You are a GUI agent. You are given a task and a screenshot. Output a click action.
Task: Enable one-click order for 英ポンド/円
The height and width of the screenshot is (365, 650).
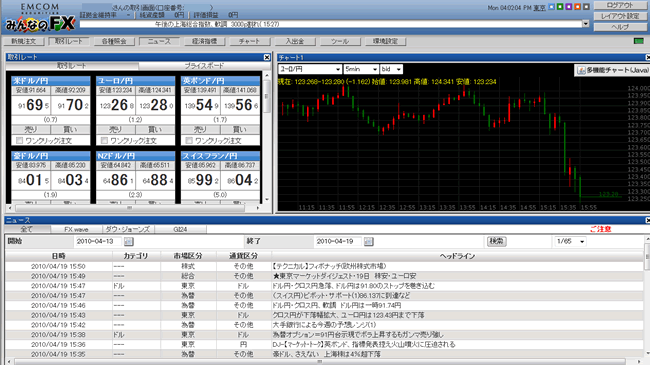pyautogui.click(x=189, y=141)
